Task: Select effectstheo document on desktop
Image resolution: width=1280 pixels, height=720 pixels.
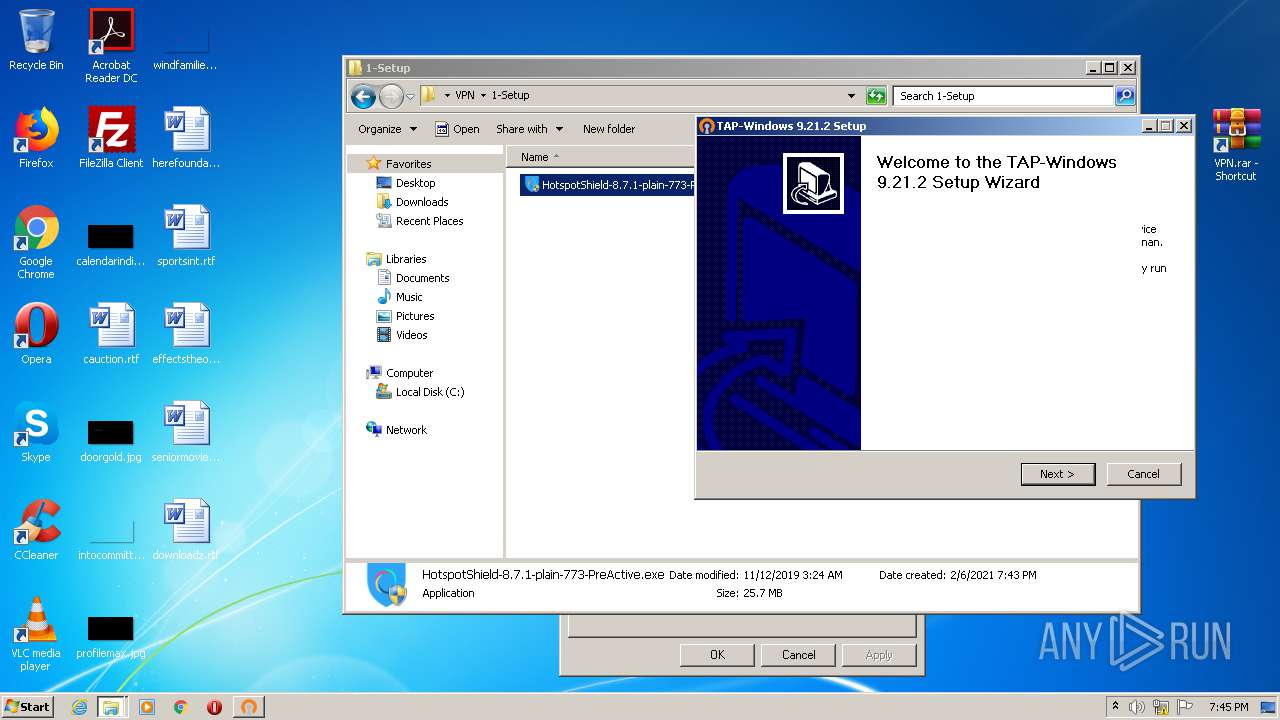Action: pyautogui.click(x=186, y=334)
